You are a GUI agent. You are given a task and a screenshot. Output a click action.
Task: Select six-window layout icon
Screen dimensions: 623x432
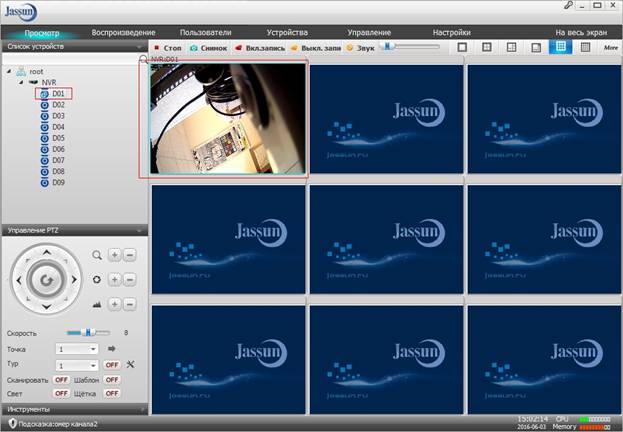[511, 47]
